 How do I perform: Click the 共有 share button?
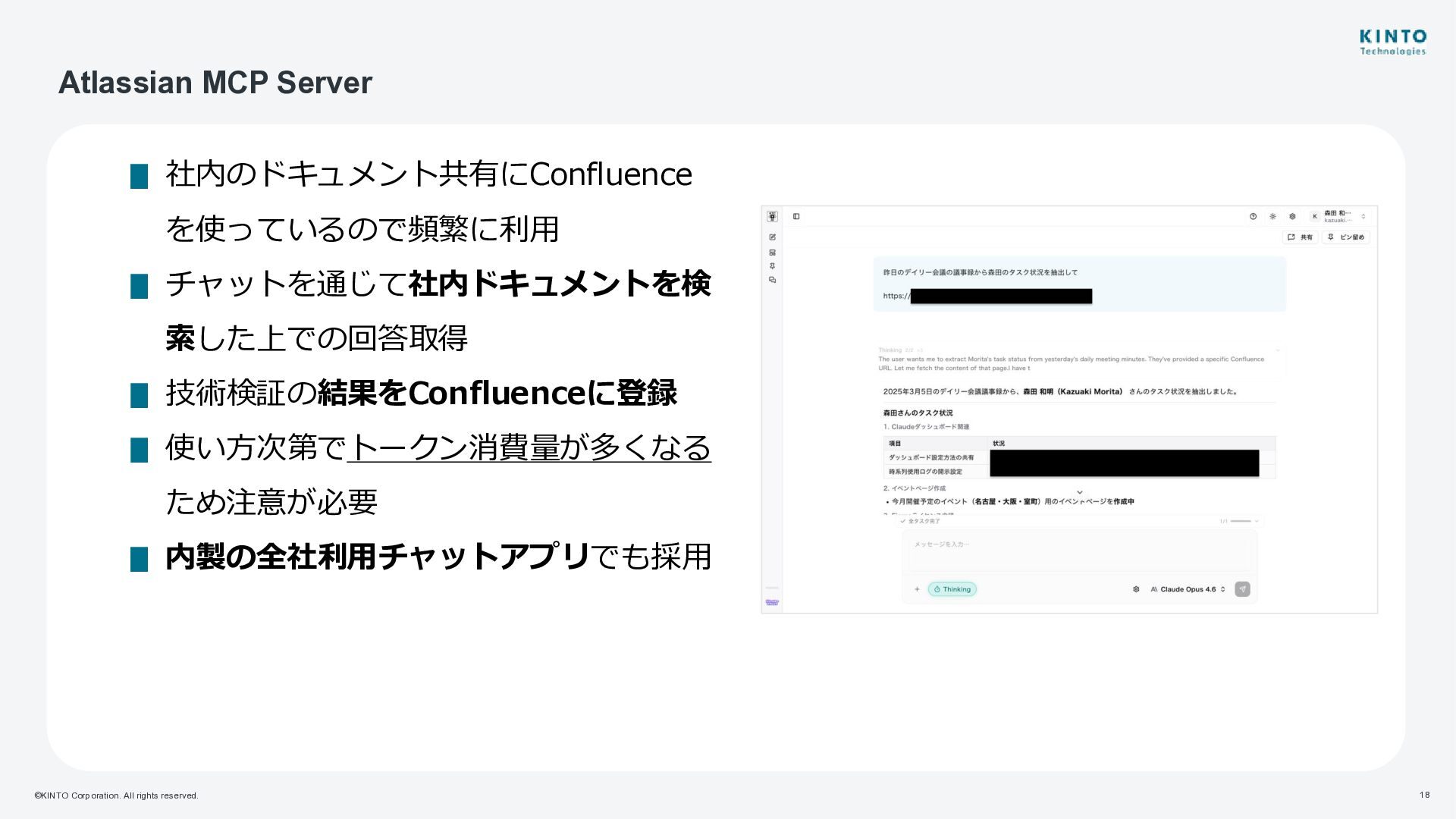coord(1300,237)
